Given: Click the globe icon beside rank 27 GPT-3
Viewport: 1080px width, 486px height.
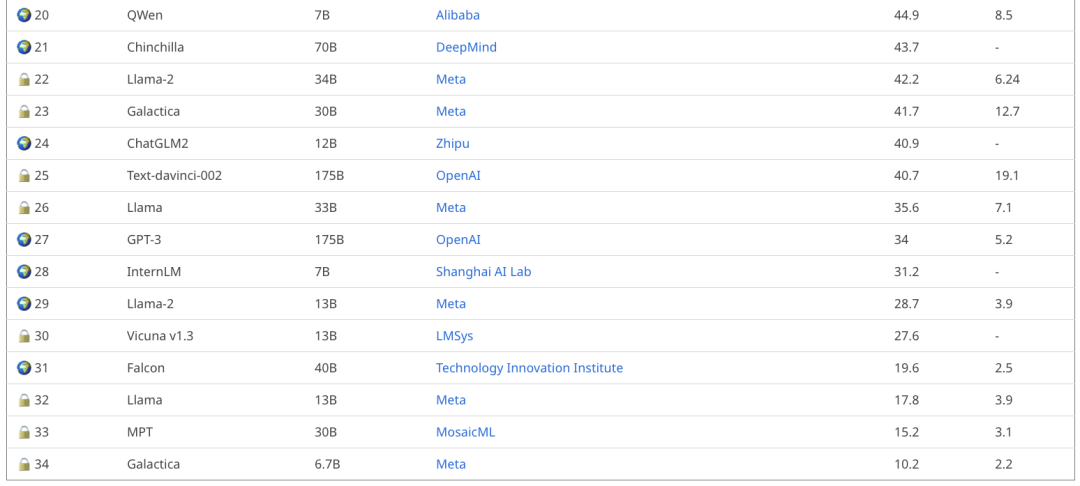Looking at the screenshot, I should (24, 240).
